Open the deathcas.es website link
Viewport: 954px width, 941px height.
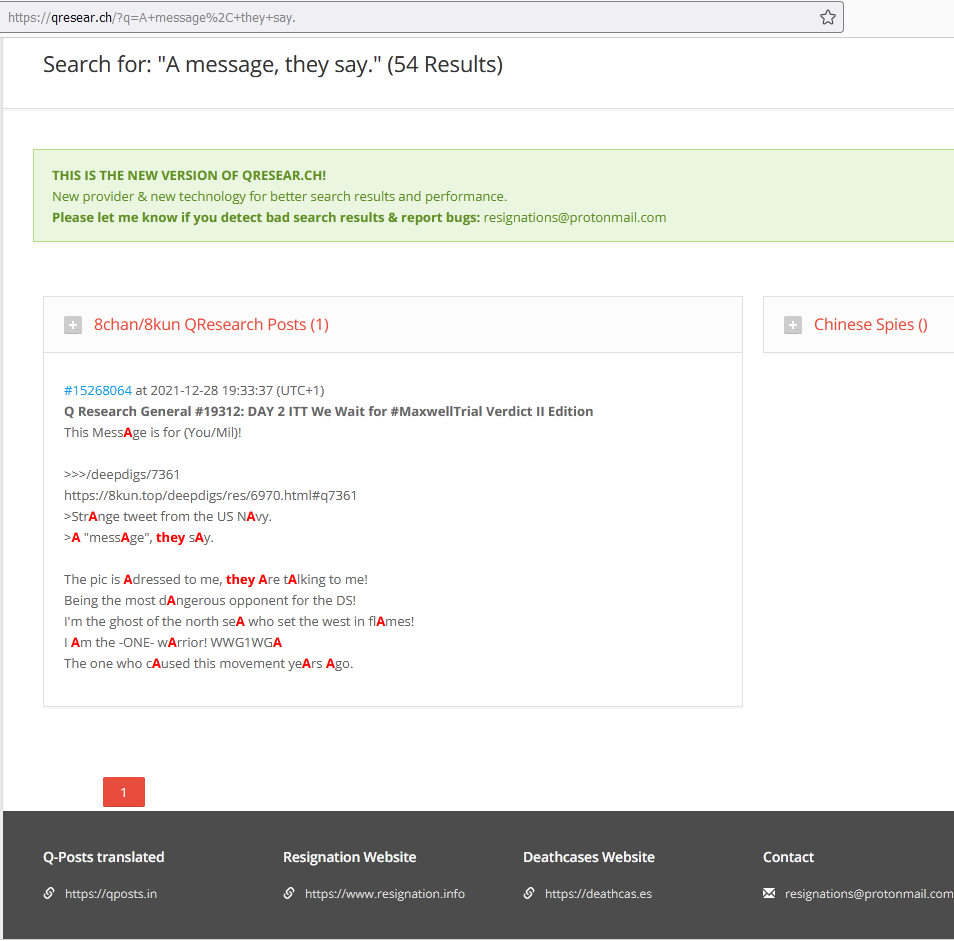tap(598, 894)
